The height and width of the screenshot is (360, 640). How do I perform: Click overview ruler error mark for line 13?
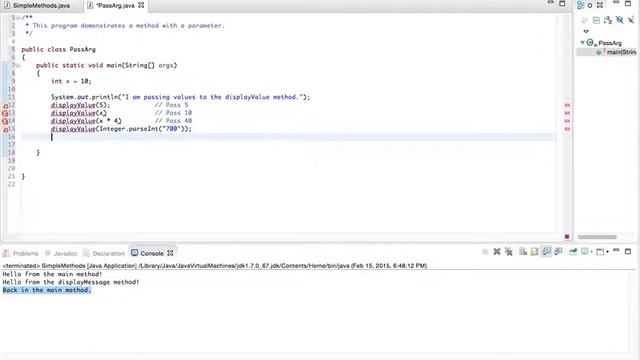(x=567, y=113)
